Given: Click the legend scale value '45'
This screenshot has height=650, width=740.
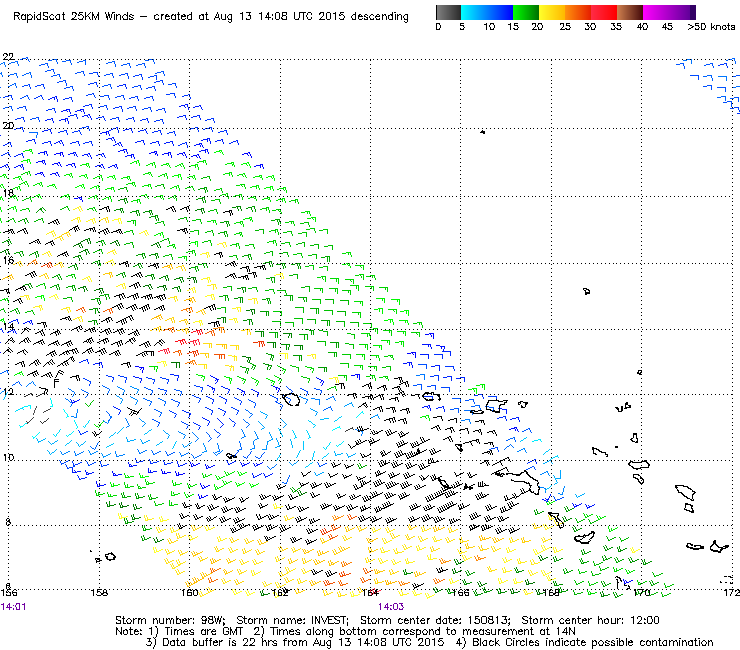Looking at the screenshot, I should (x=667, y=27).
